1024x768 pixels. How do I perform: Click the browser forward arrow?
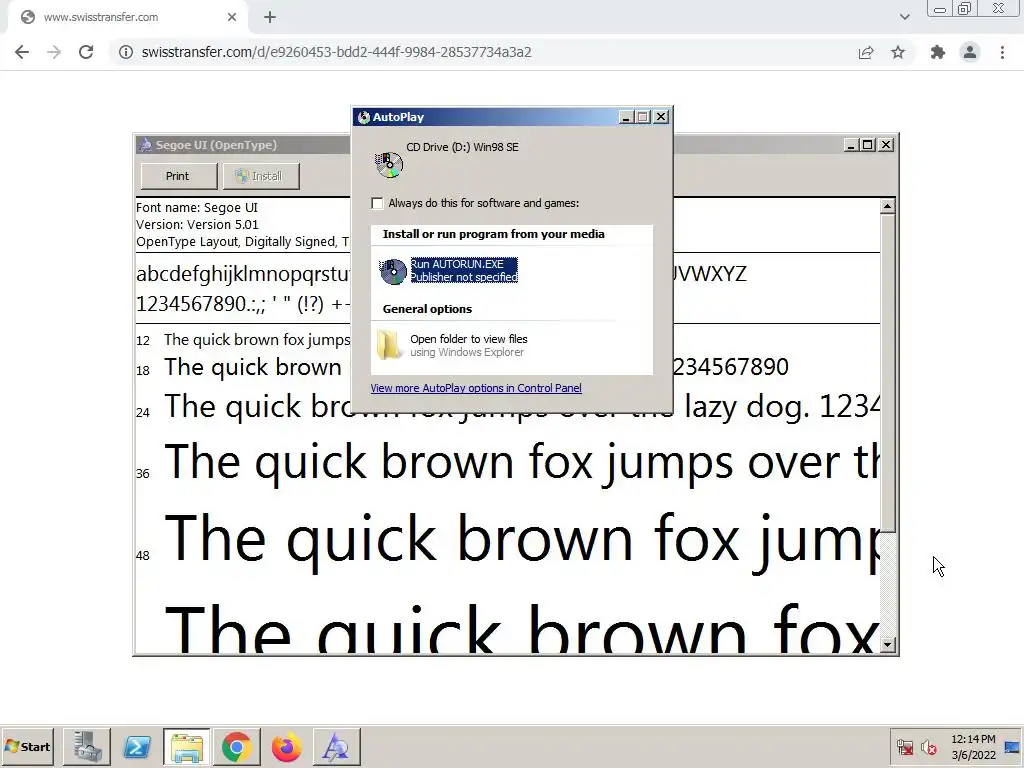[x=54, y=52]
